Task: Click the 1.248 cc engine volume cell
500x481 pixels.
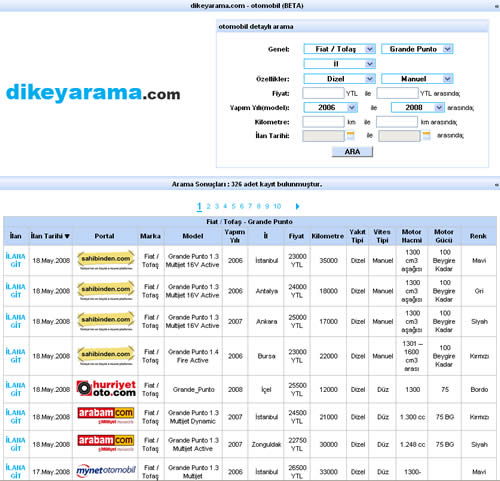Action: pos(412,444)
